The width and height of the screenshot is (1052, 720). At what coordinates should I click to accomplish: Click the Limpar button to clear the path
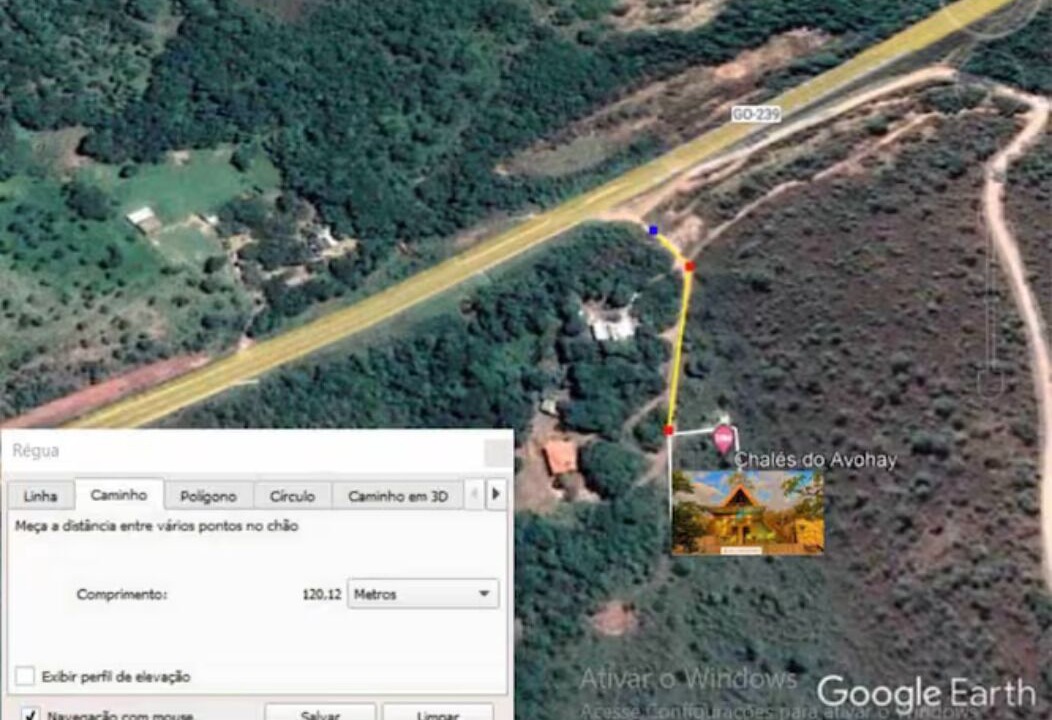pos(437,713)
